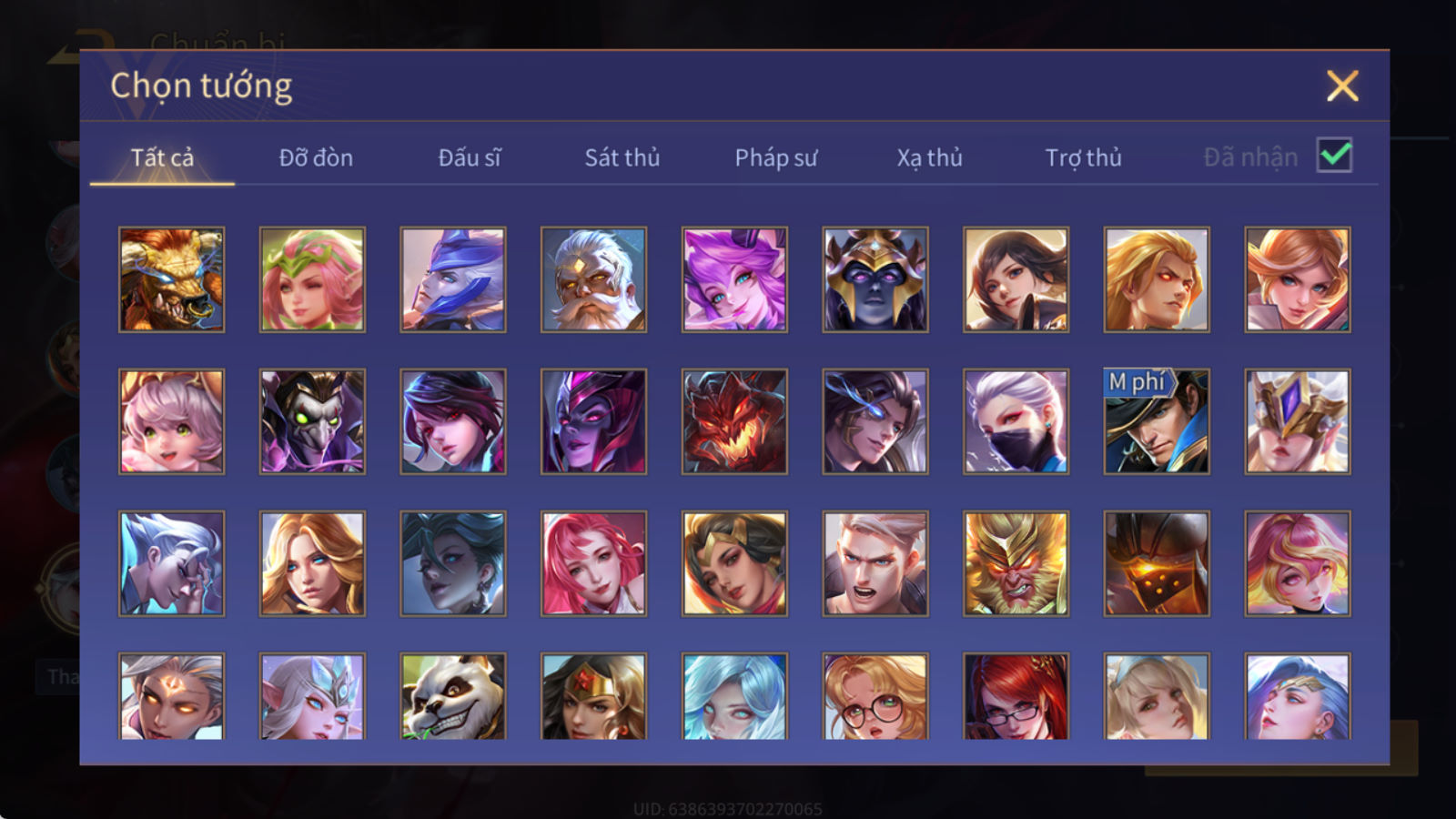The image size is (1456, 819).
Task: Pick the red lava demon hero
Action: [734, 421]
